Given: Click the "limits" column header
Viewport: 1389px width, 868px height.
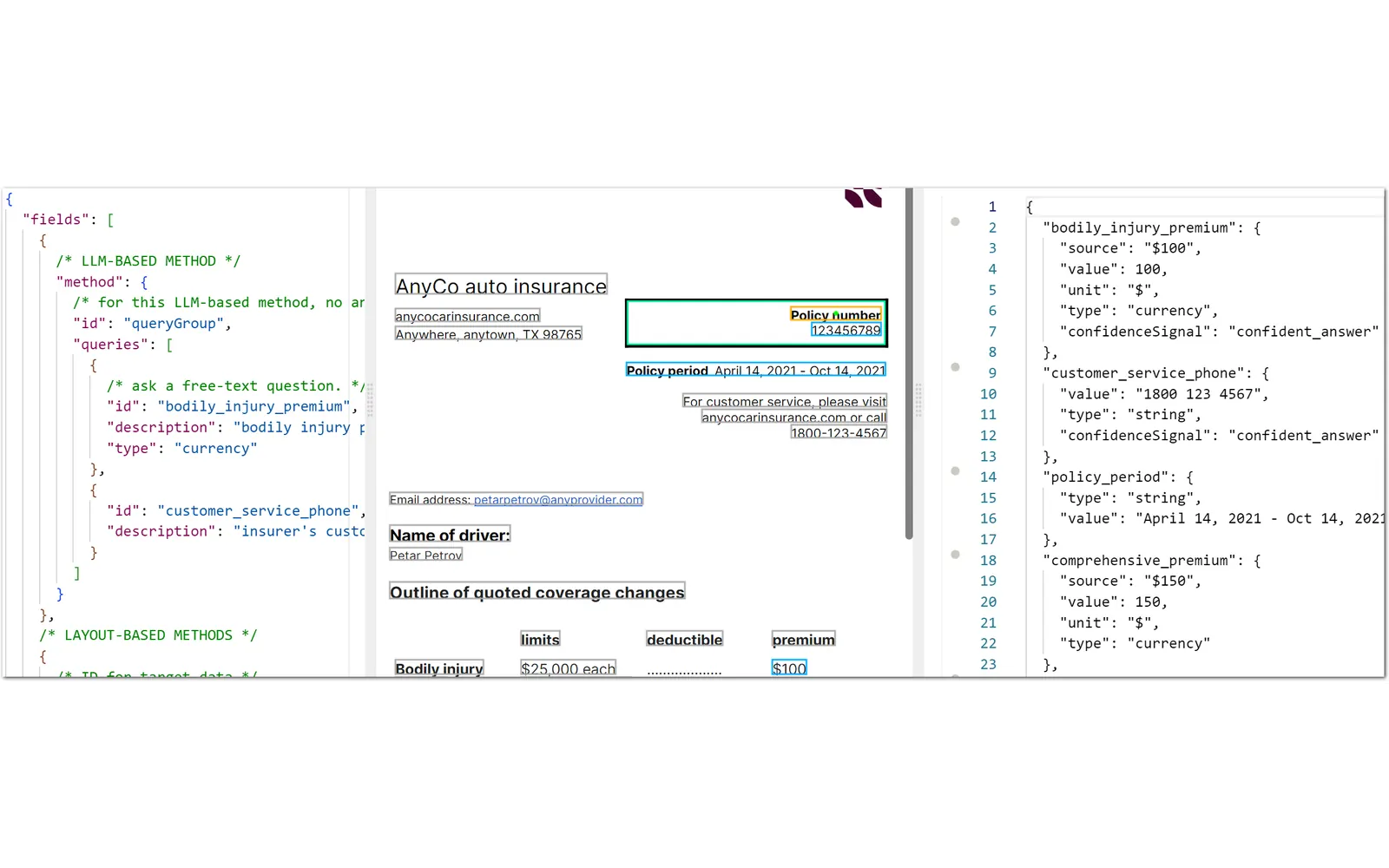Looking at the screenshot, I should click(540, 640).
